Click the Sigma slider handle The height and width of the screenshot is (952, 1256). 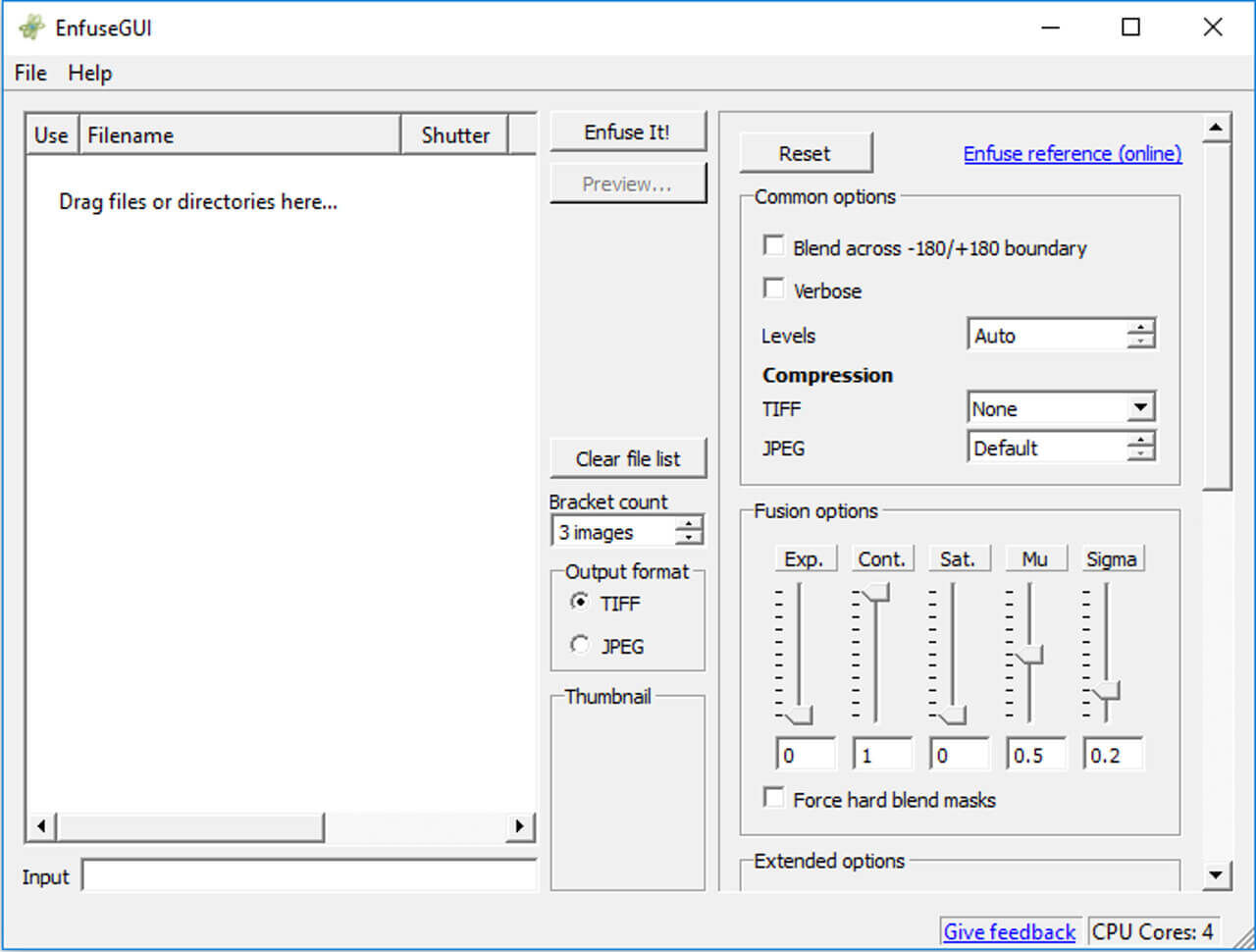pos(1106,690)
